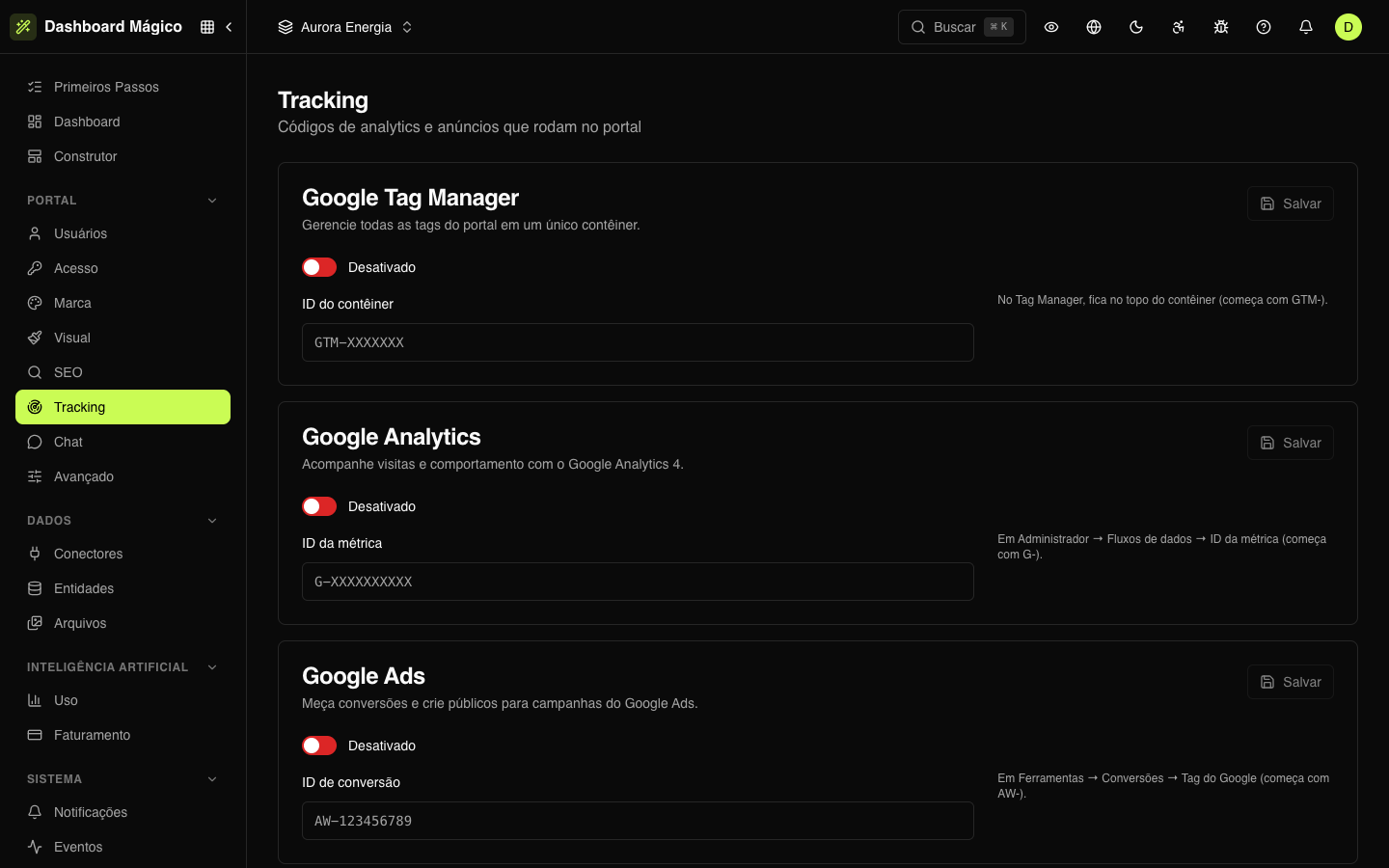Click the SEO magnifier icon
The image size is (1389, 868).
[x=35, y=372]
